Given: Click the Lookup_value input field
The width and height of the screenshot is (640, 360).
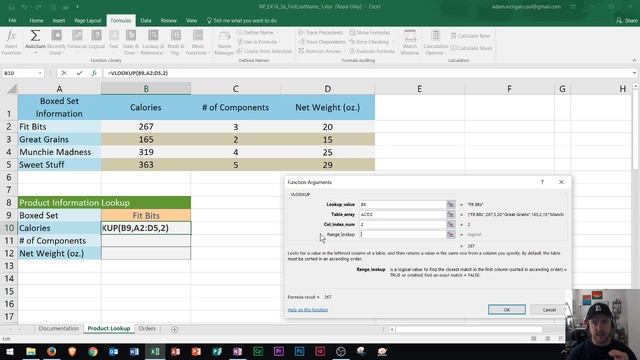Looking at the screenshot, I should click(x=403, y=204).
